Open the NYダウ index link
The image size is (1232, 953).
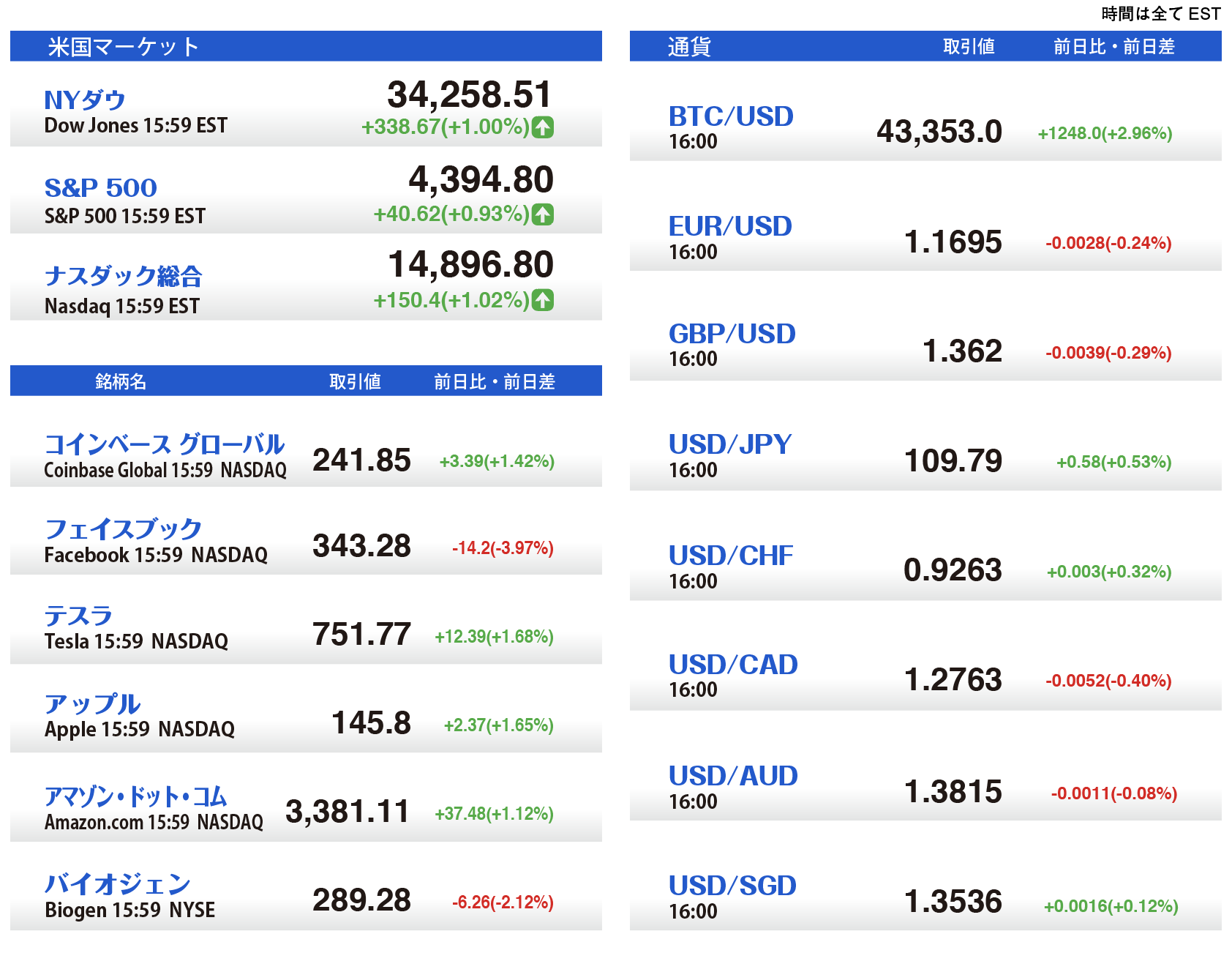tap(85, 100)
